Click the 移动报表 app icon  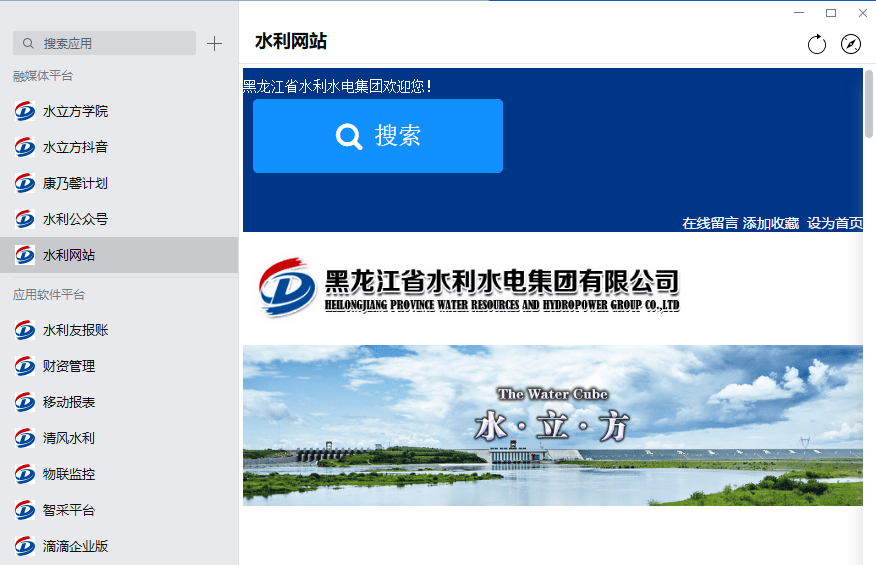[25, 402]
